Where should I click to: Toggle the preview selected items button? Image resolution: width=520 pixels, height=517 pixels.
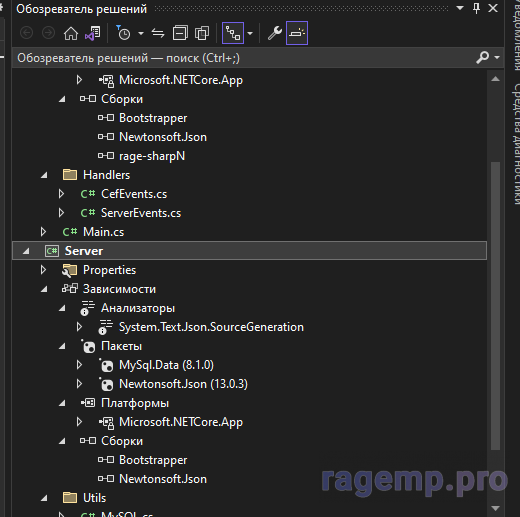pyautogui.click(x=297, y=33)
